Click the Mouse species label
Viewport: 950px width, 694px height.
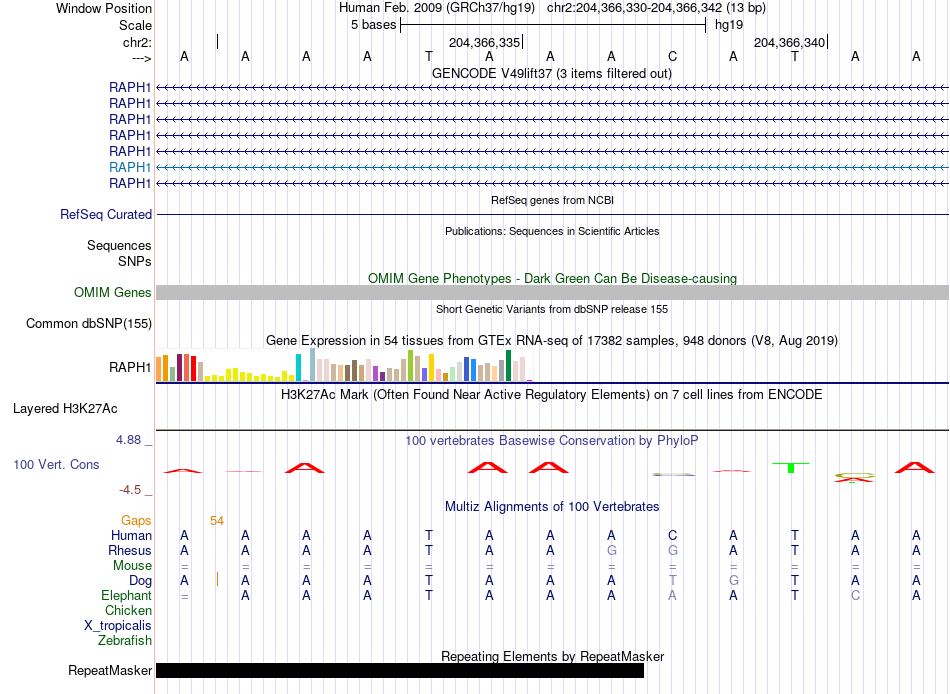point(132,566)
